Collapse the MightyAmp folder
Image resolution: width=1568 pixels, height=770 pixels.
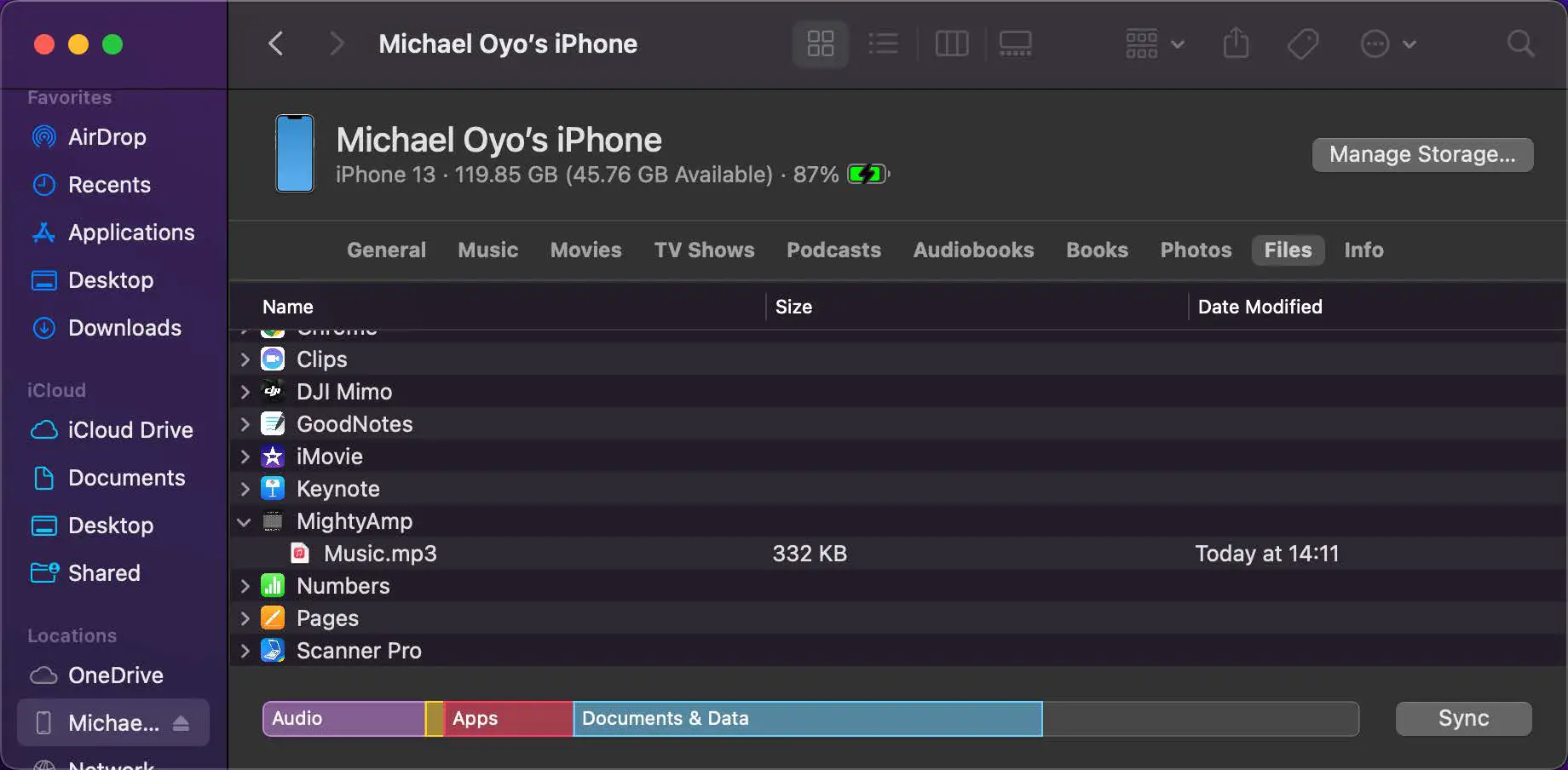[245, 521]
